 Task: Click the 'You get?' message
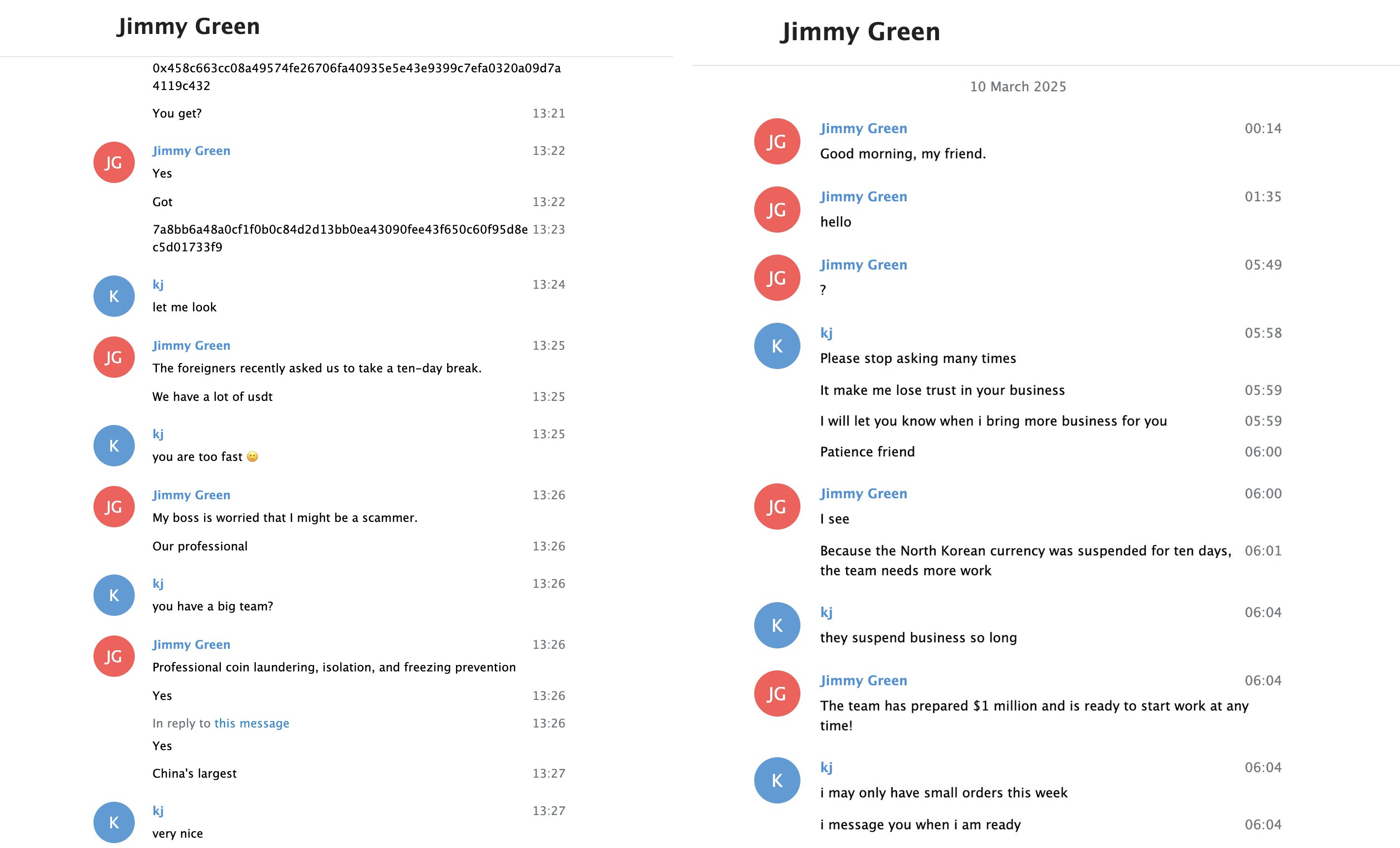pyautogui.click(x=177, y=113)
